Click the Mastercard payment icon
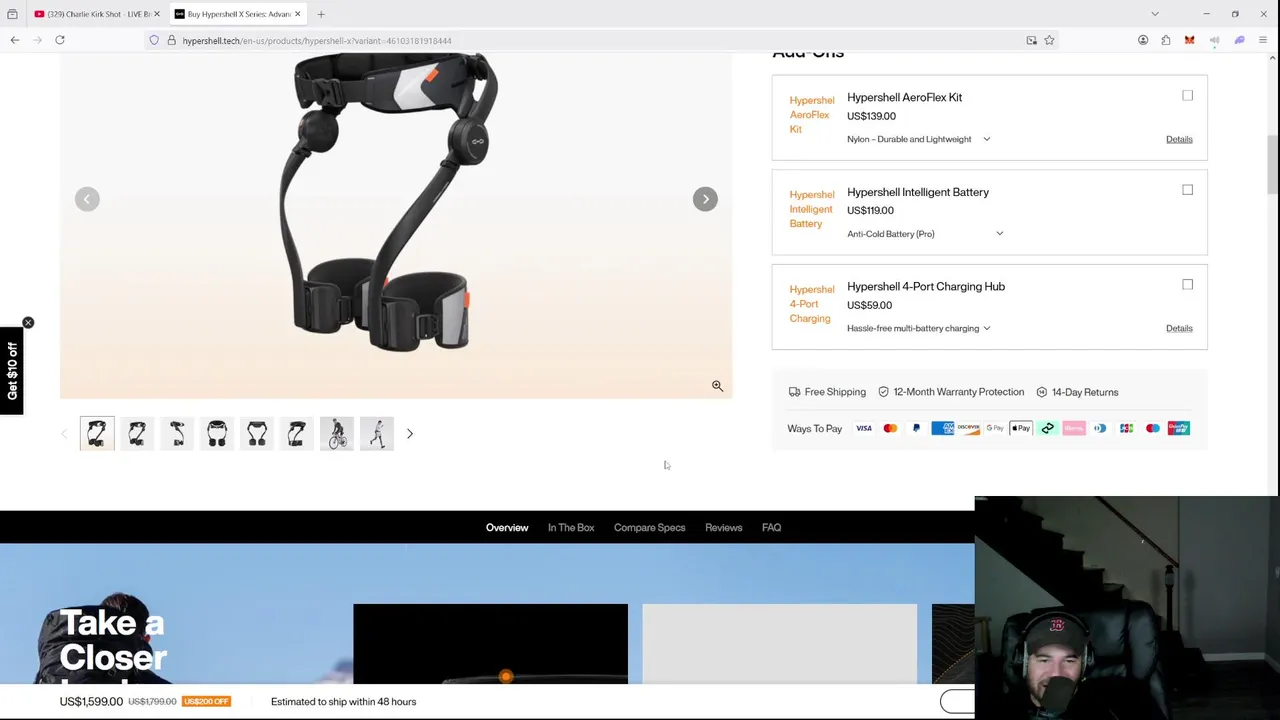 click(x=890, y=428)
